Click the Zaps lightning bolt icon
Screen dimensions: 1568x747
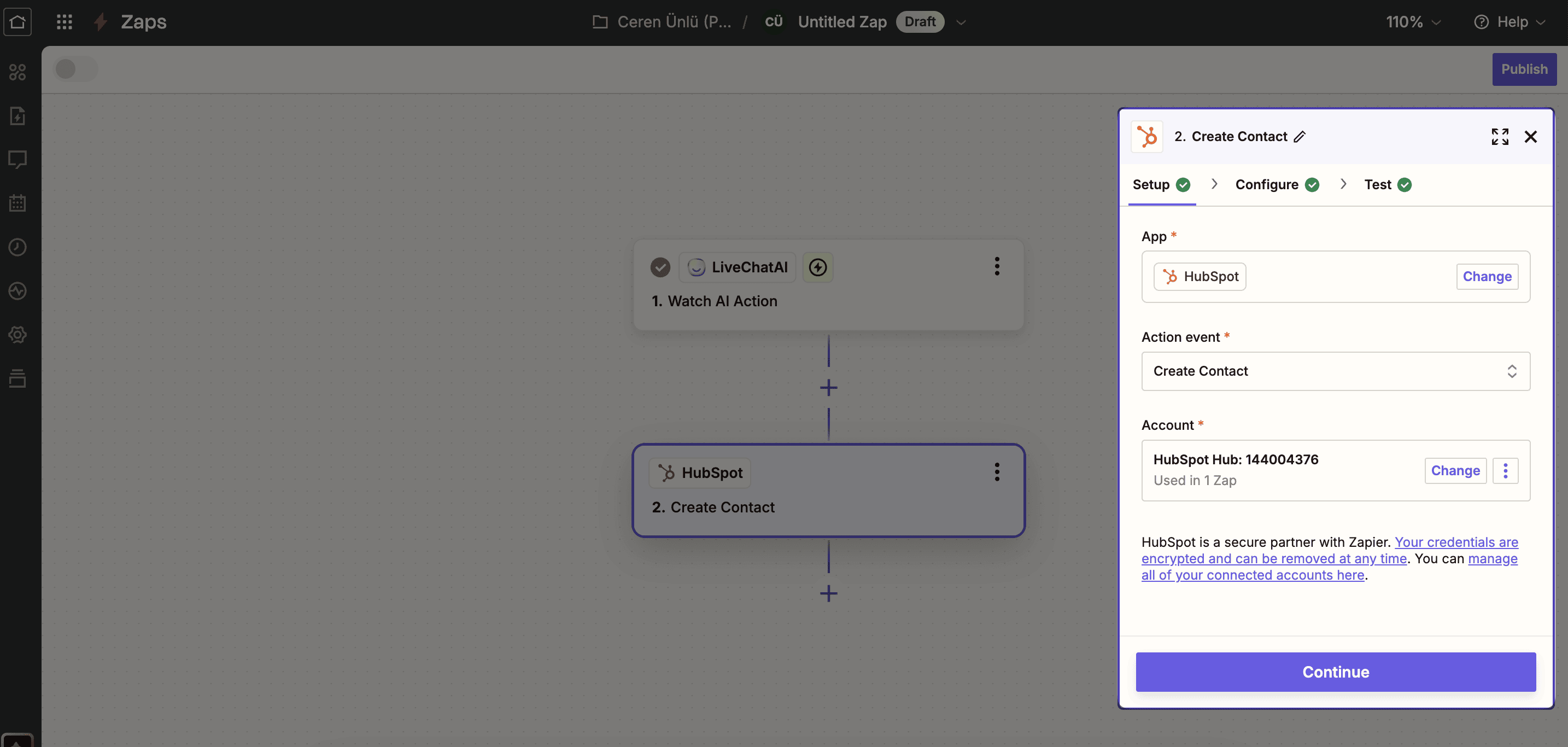click(101, 22)
